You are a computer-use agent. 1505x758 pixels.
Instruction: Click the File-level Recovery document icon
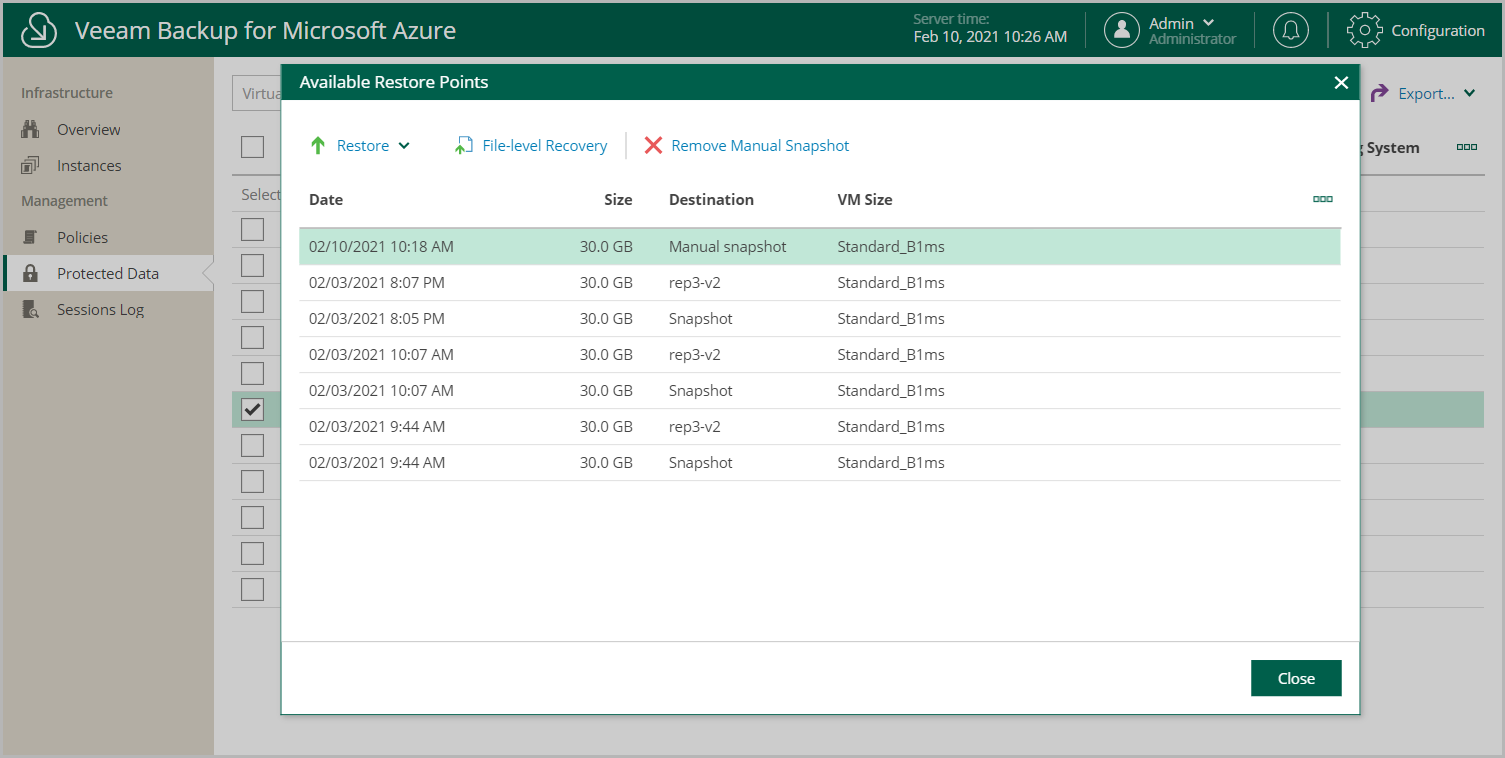click(463, 146)
